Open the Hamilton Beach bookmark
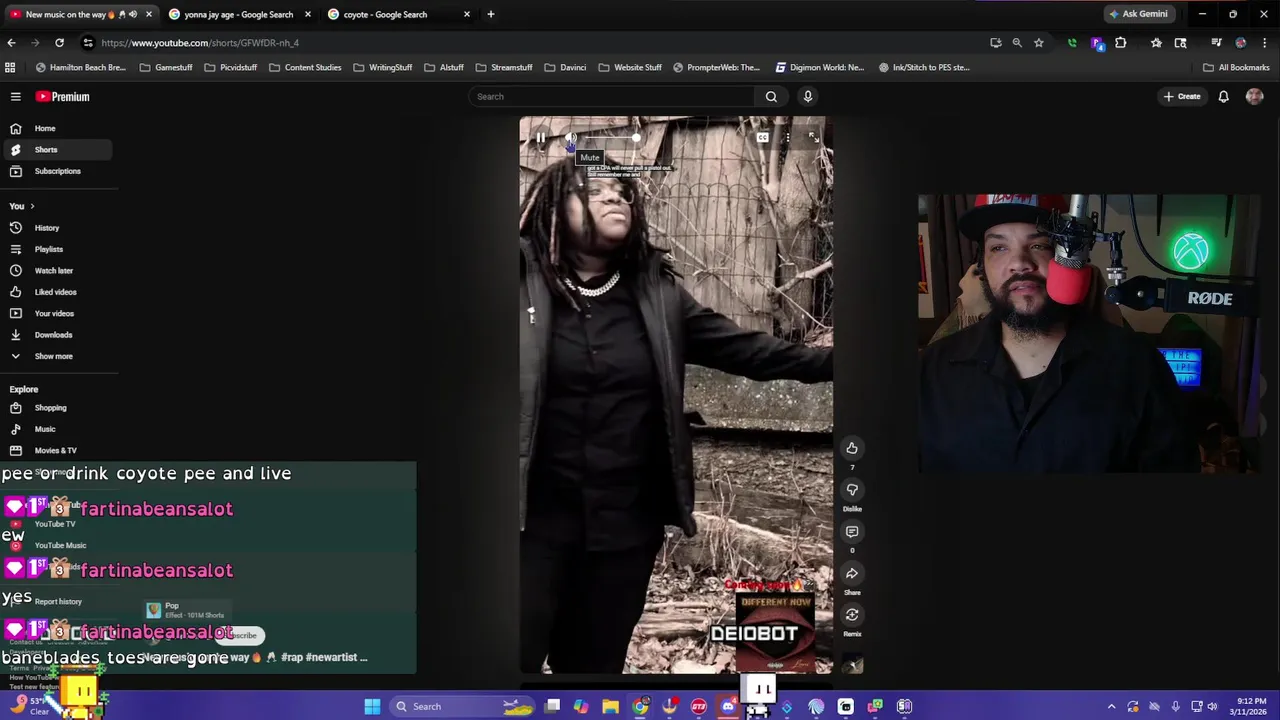Screen dimensions: 1280x720 pyautogui.click(x=80, y=68)
